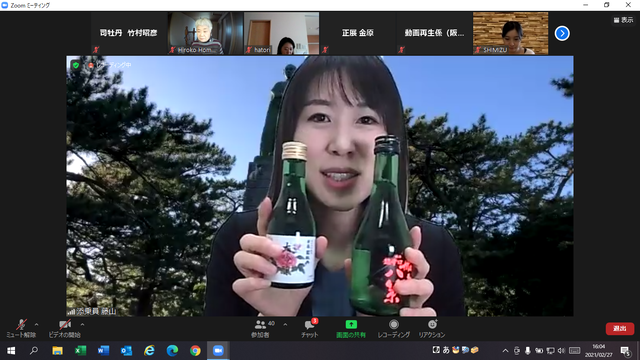The image size is (640, 360).
Task: Open Internet Explorer from the taskbar
Action: [x=149, y=351]
